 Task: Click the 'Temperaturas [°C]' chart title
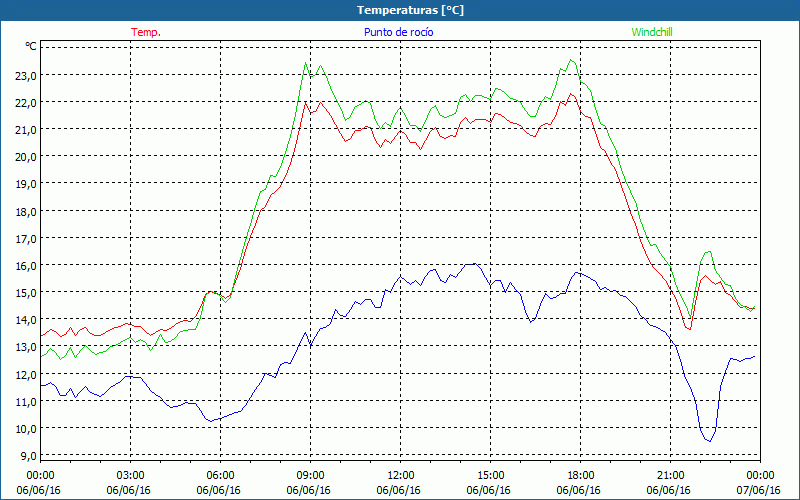[x=410, y=10]
